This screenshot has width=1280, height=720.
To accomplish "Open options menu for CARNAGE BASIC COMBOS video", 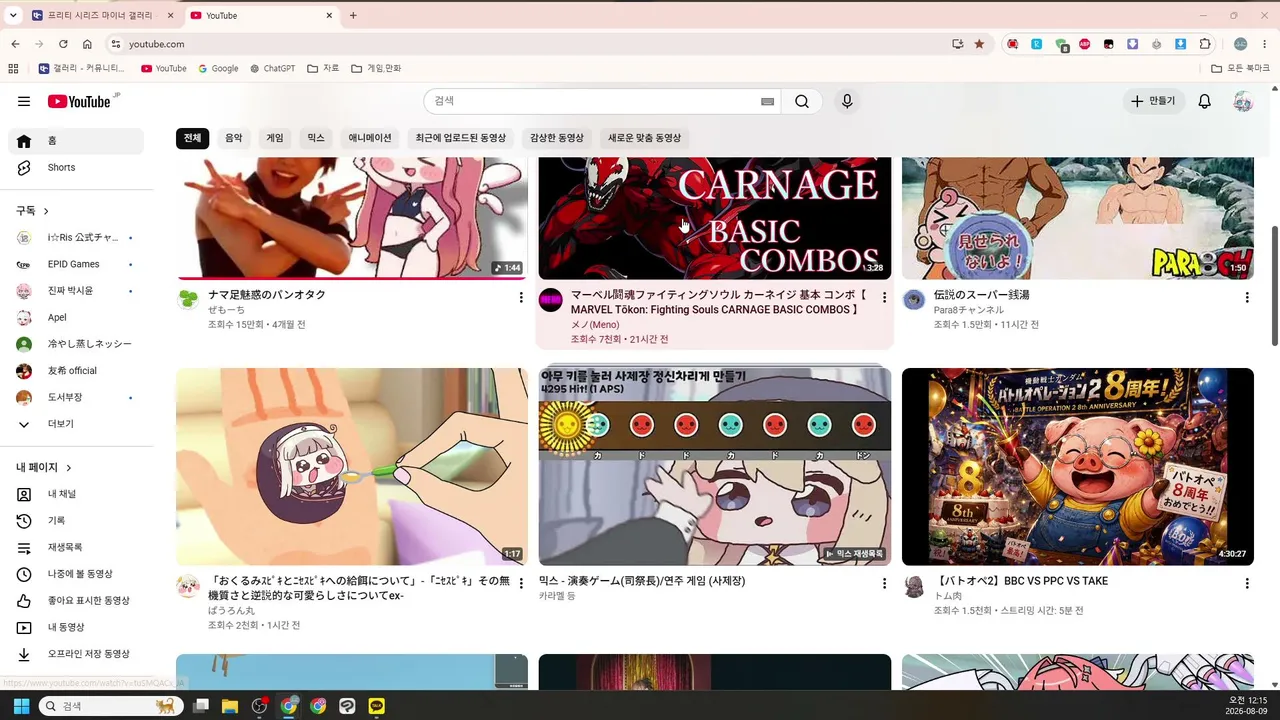I will pos(884,297).
